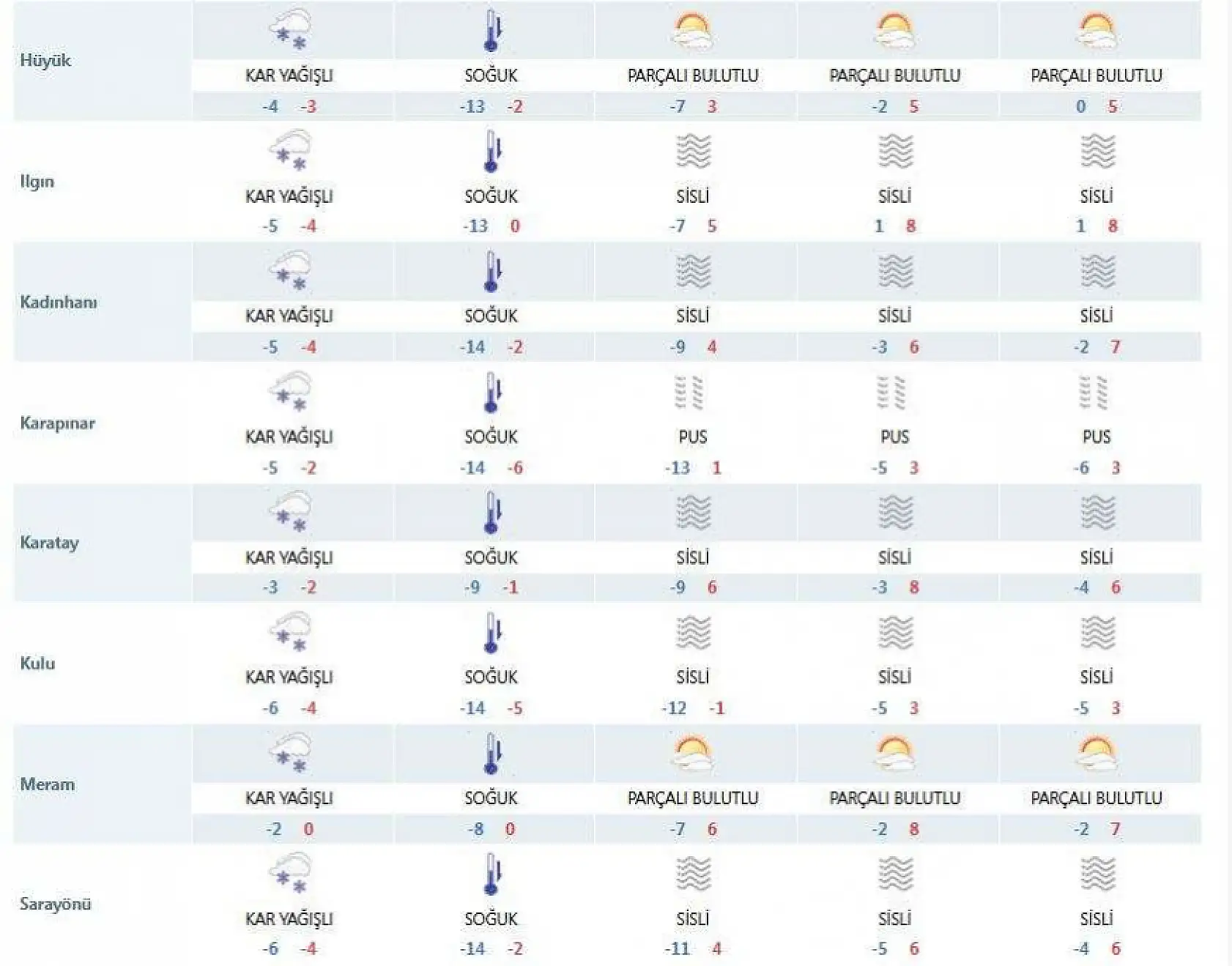Viewport: 1232px width, 966px height.
Task: Click Kadınhanı's first fog waves icon
Action: pyautogui.click(x=692, y=272)
